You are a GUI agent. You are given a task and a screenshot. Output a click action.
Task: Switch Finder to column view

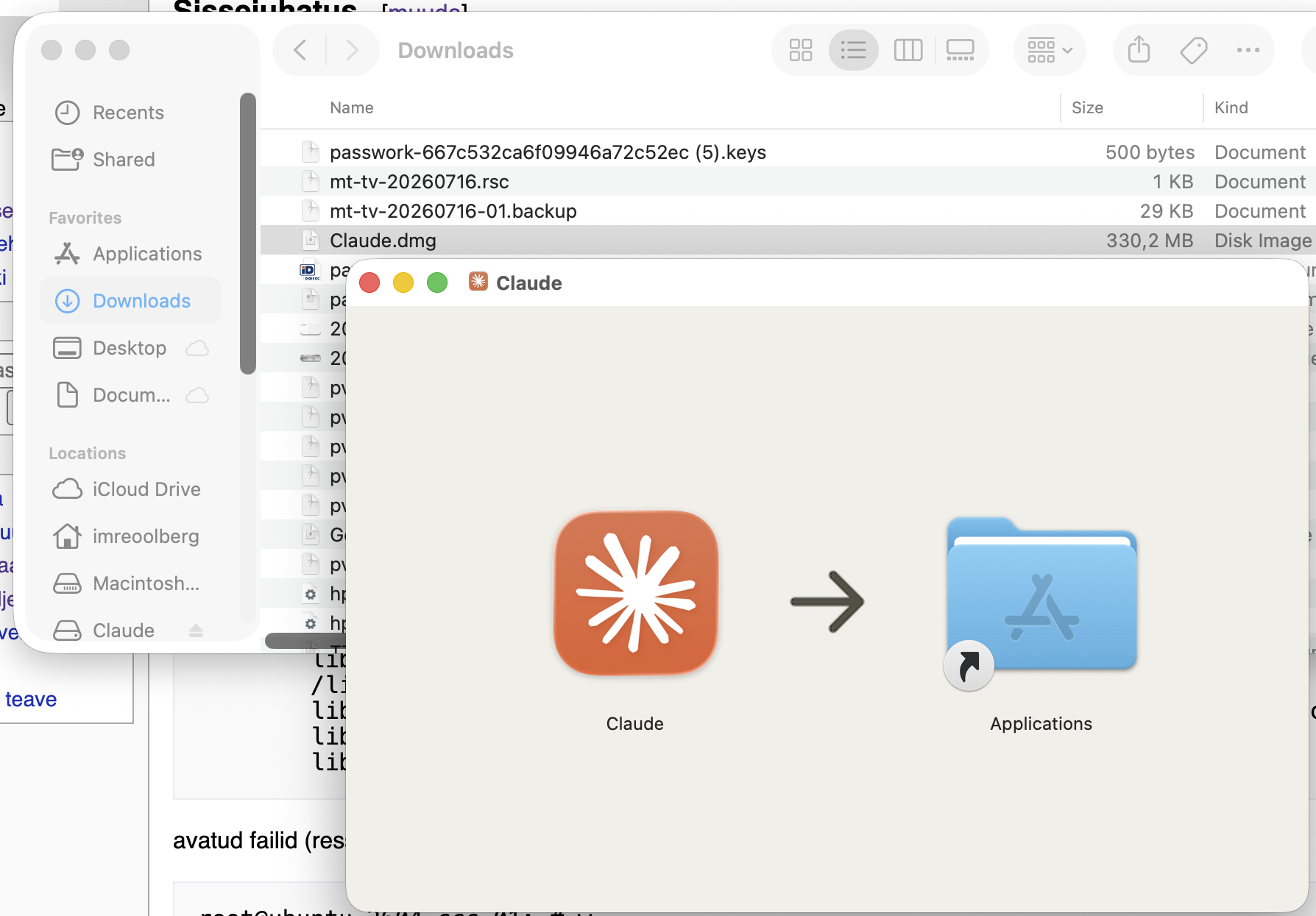908,50
